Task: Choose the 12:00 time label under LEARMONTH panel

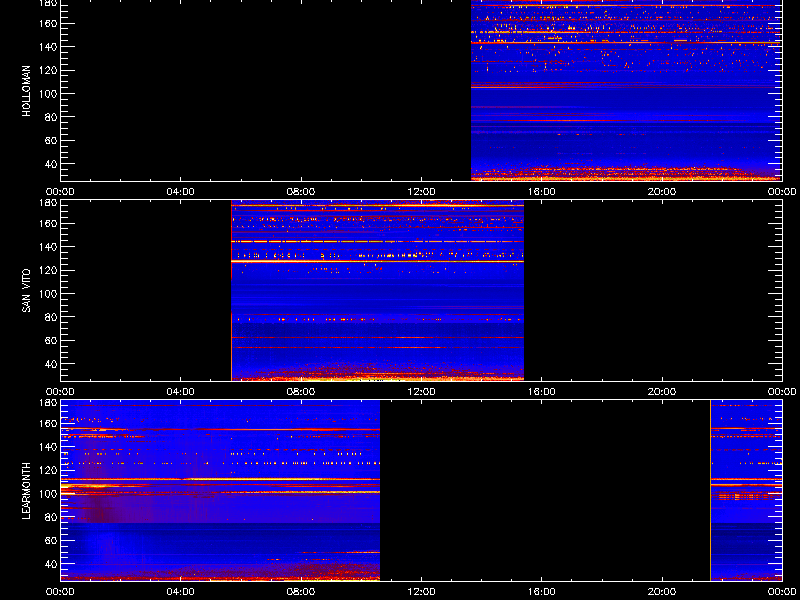Action: tap(421, 592)
